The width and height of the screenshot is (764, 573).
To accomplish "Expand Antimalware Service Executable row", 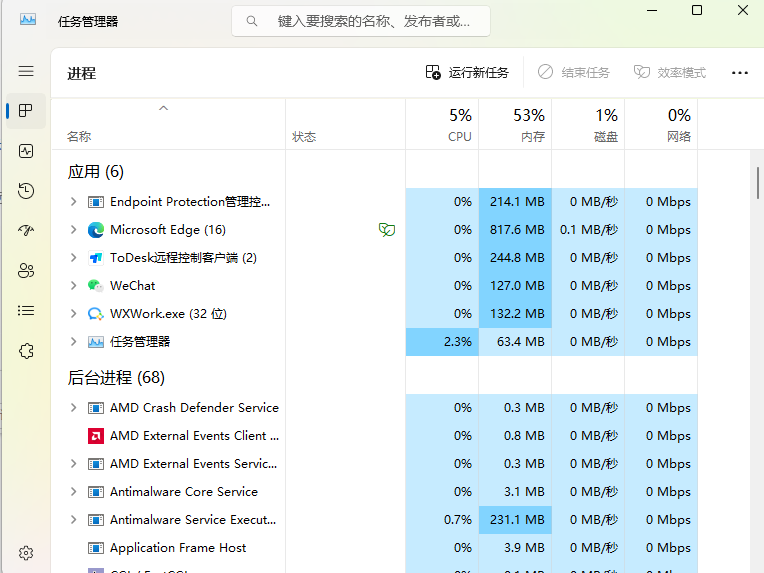I will point(74,519).
